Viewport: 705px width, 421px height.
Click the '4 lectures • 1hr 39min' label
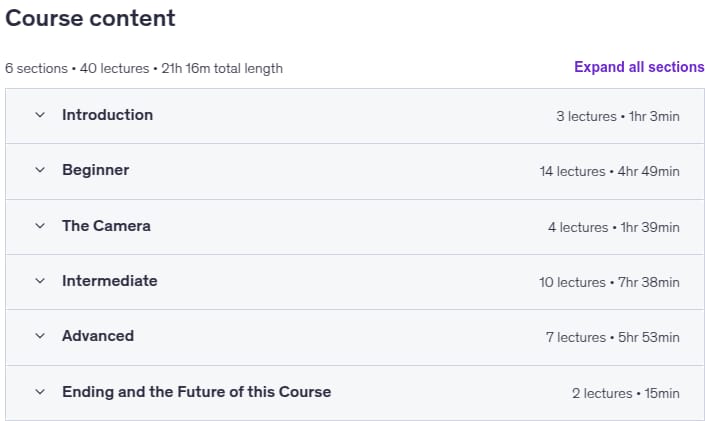(x=614, y=227)
